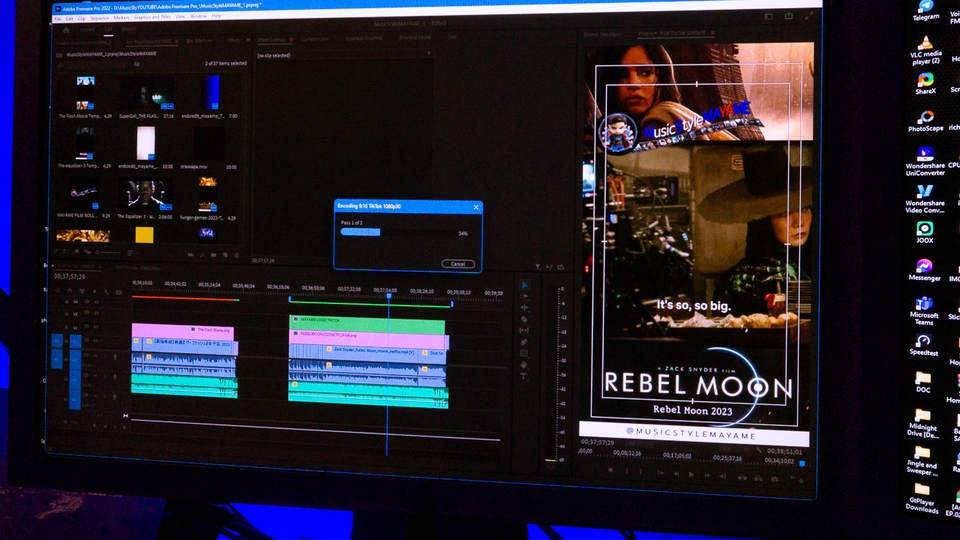This screenshot has width=960, height=540.
Task: Step back one frame in Program monitor
Action: (677, 474)
